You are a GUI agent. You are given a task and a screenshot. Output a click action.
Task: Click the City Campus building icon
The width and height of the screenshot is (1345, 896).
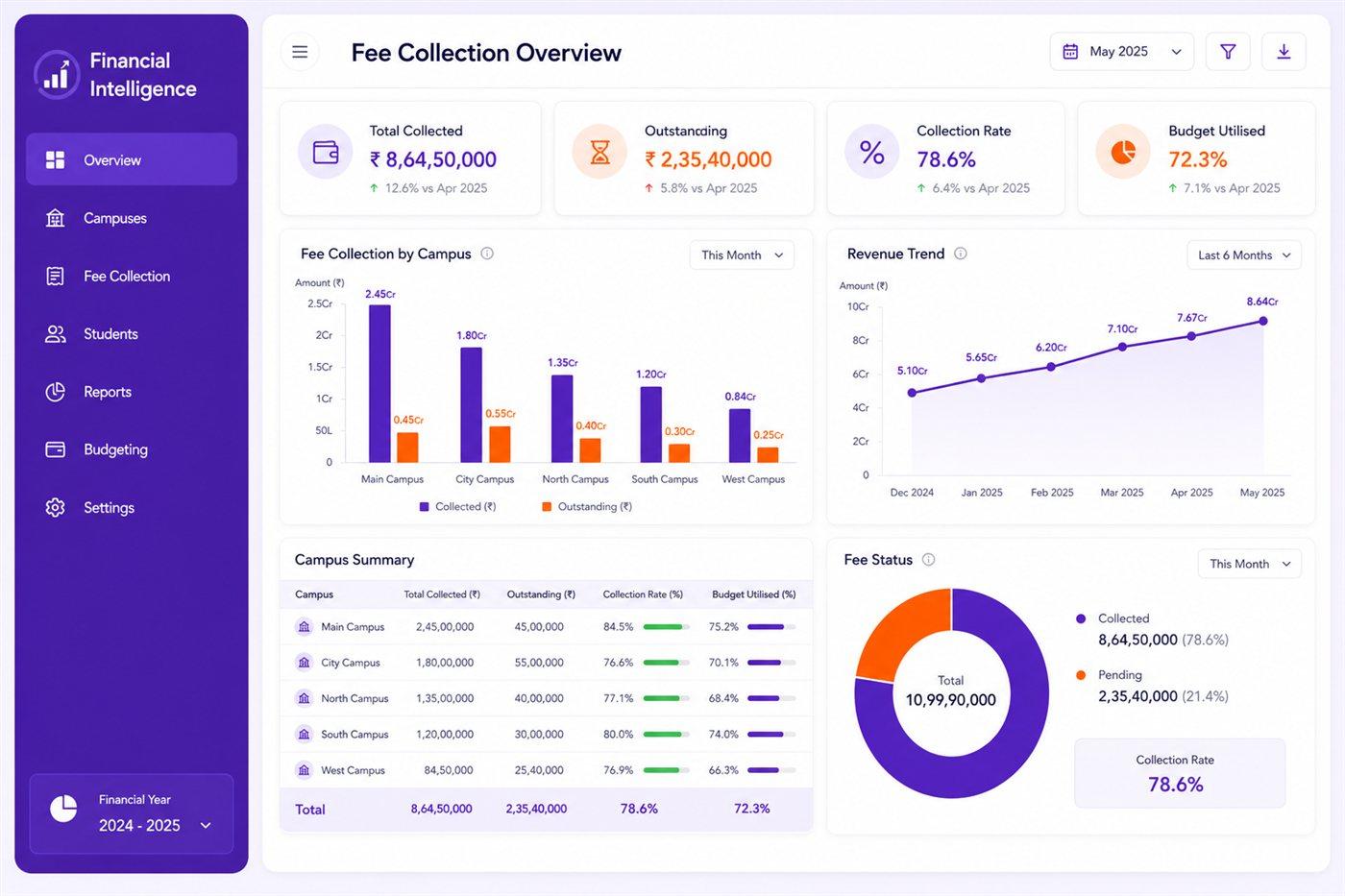tap(304, 663)
